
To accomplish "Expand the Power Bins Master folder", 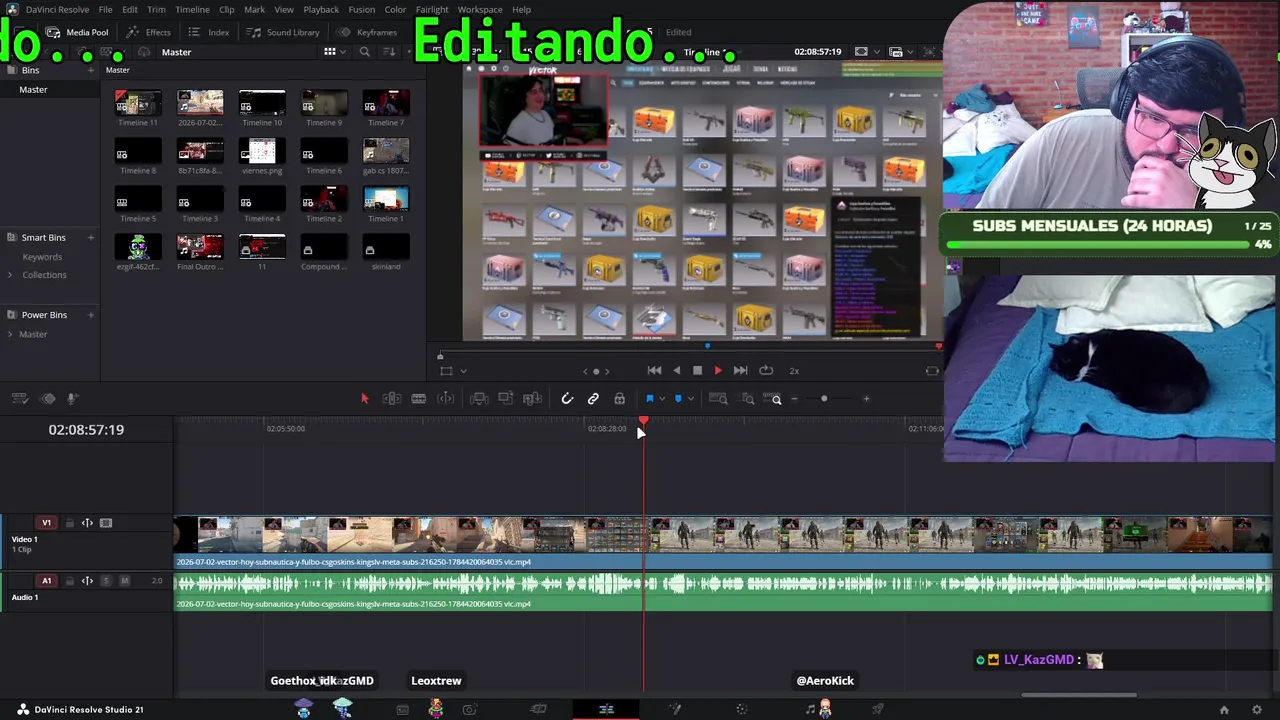I will 10,334.
